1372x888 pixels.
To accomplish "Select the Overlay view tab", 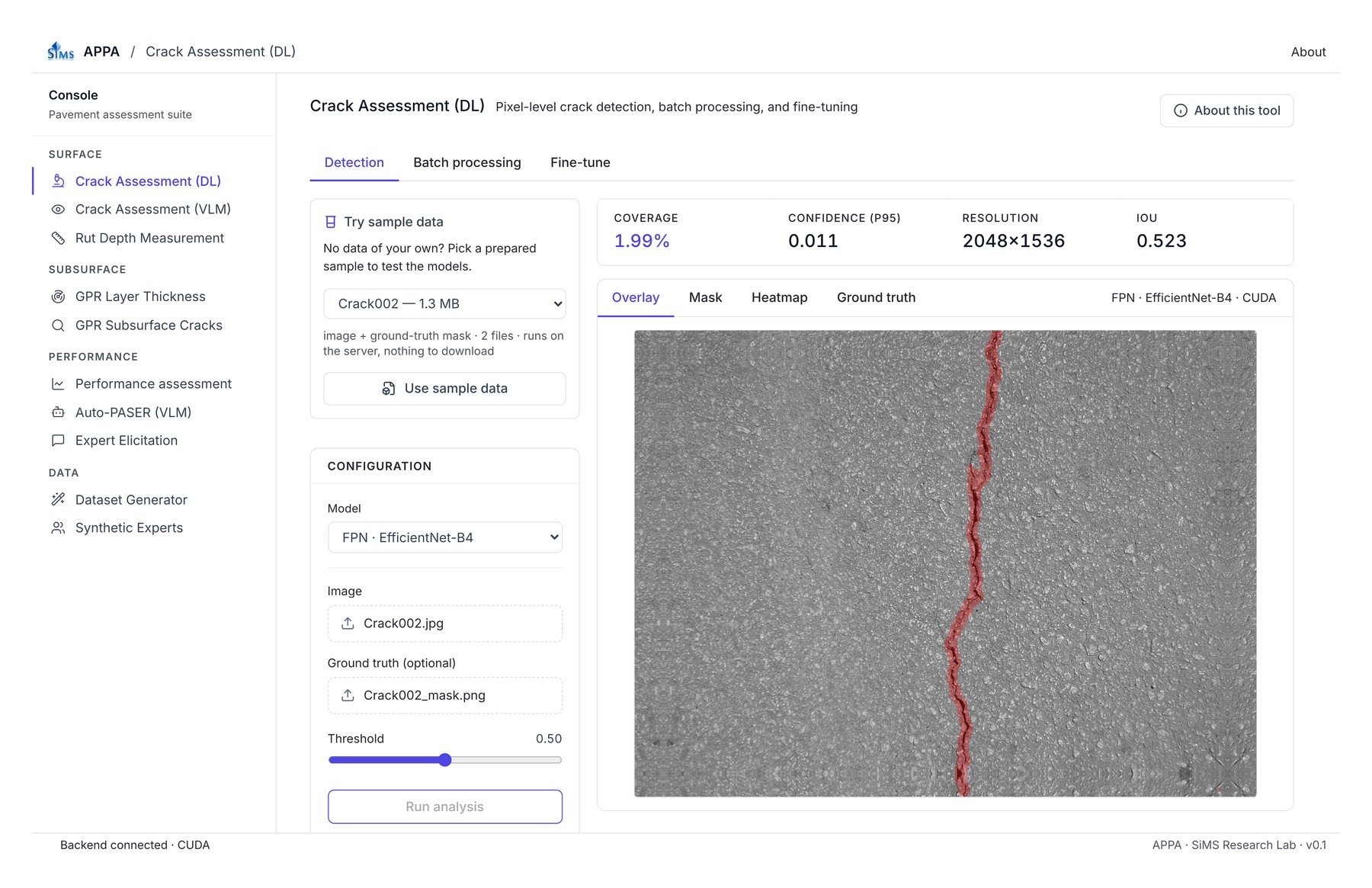I will tap(636, 297).
